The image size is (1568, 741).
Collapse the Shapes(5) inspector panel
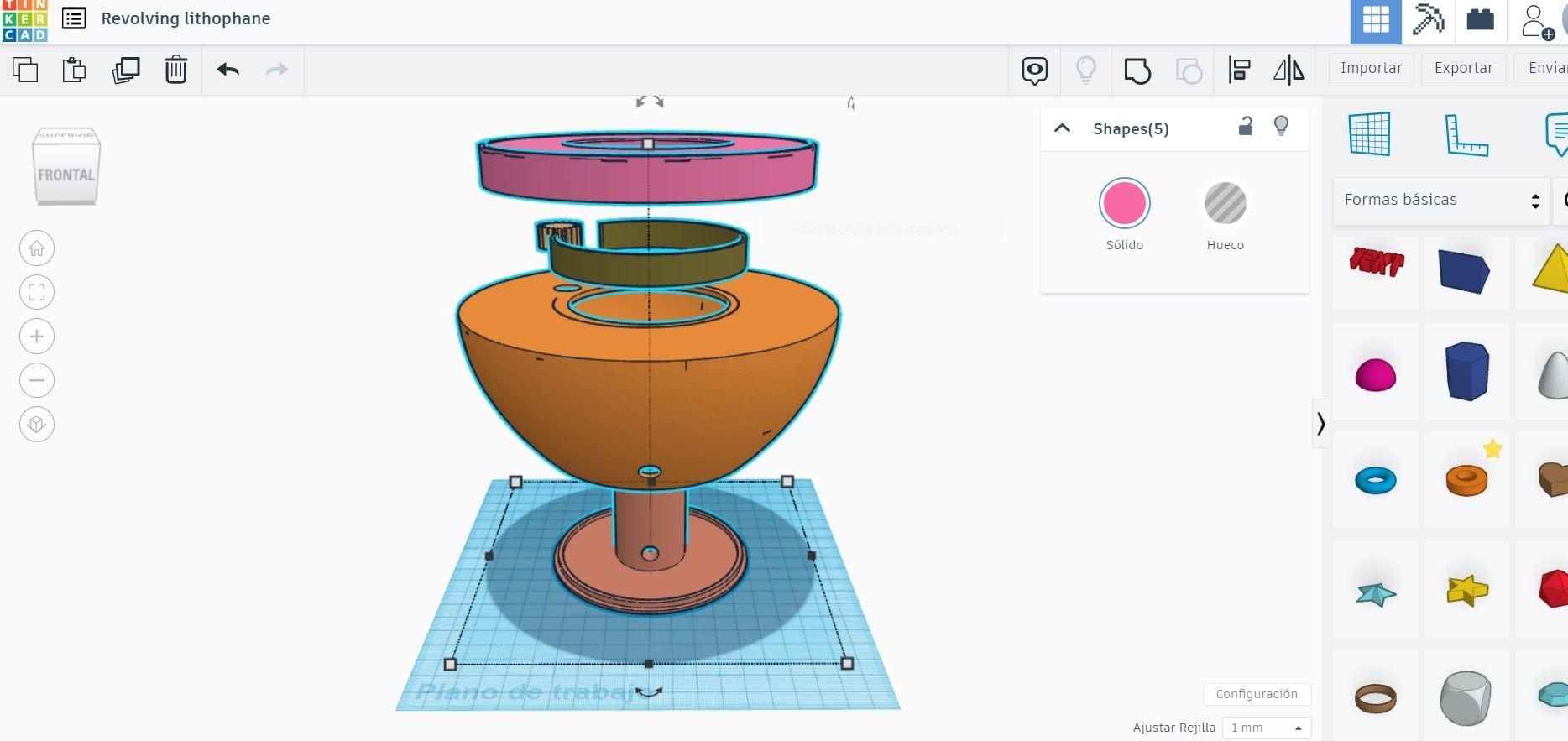pos(1062,128)
